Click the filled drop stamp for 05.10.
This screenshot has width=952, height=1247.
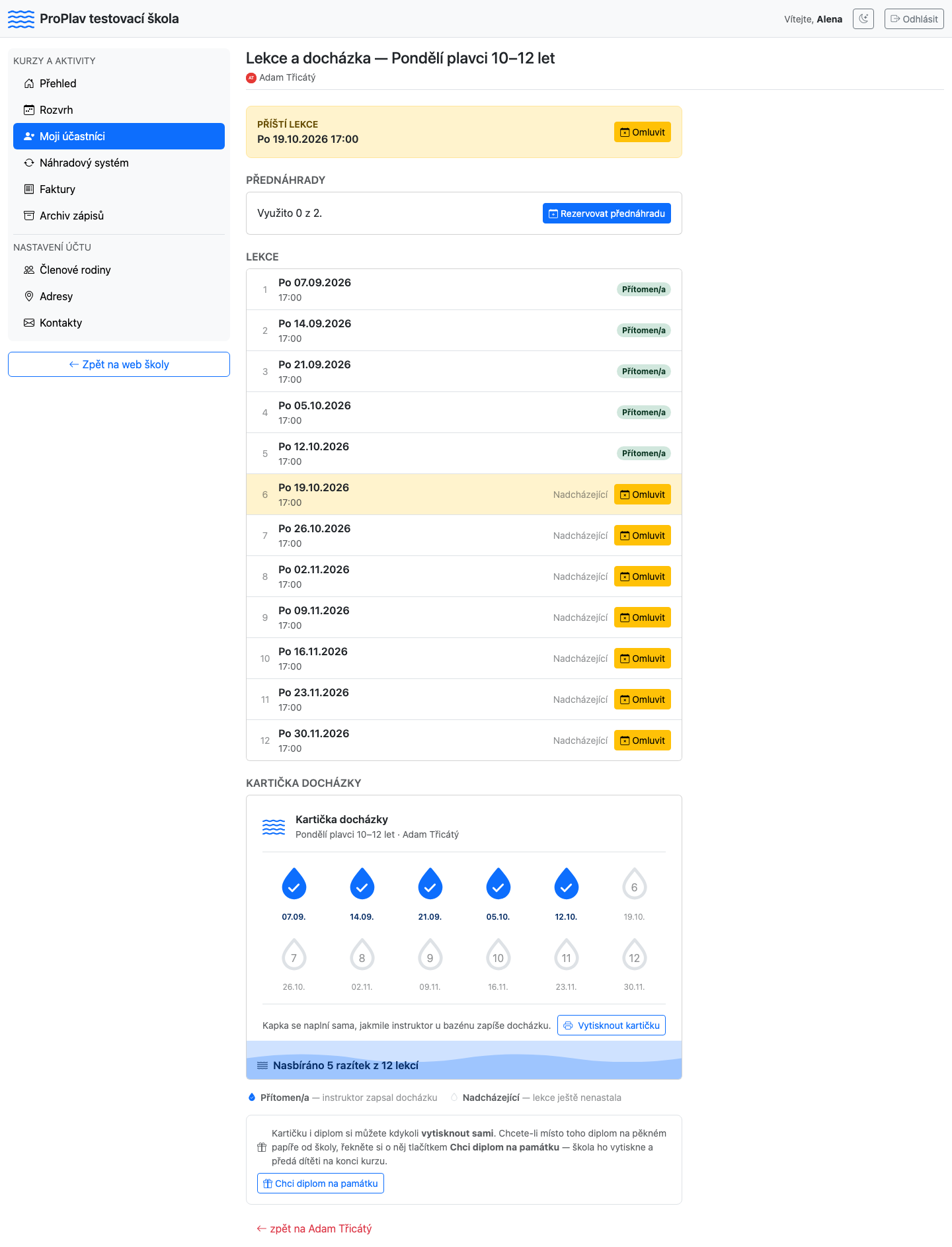pyautogui.click(x=498, y=884)
